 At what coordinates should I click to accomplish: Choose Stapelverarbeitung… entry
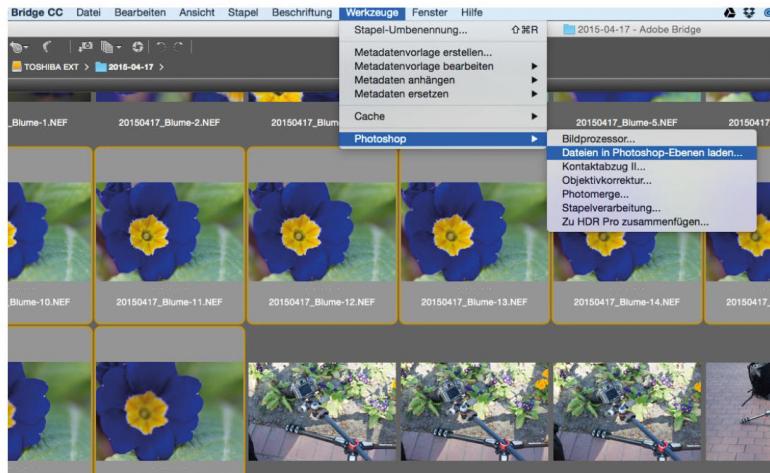pyautogui.click(x=652, y=208)
